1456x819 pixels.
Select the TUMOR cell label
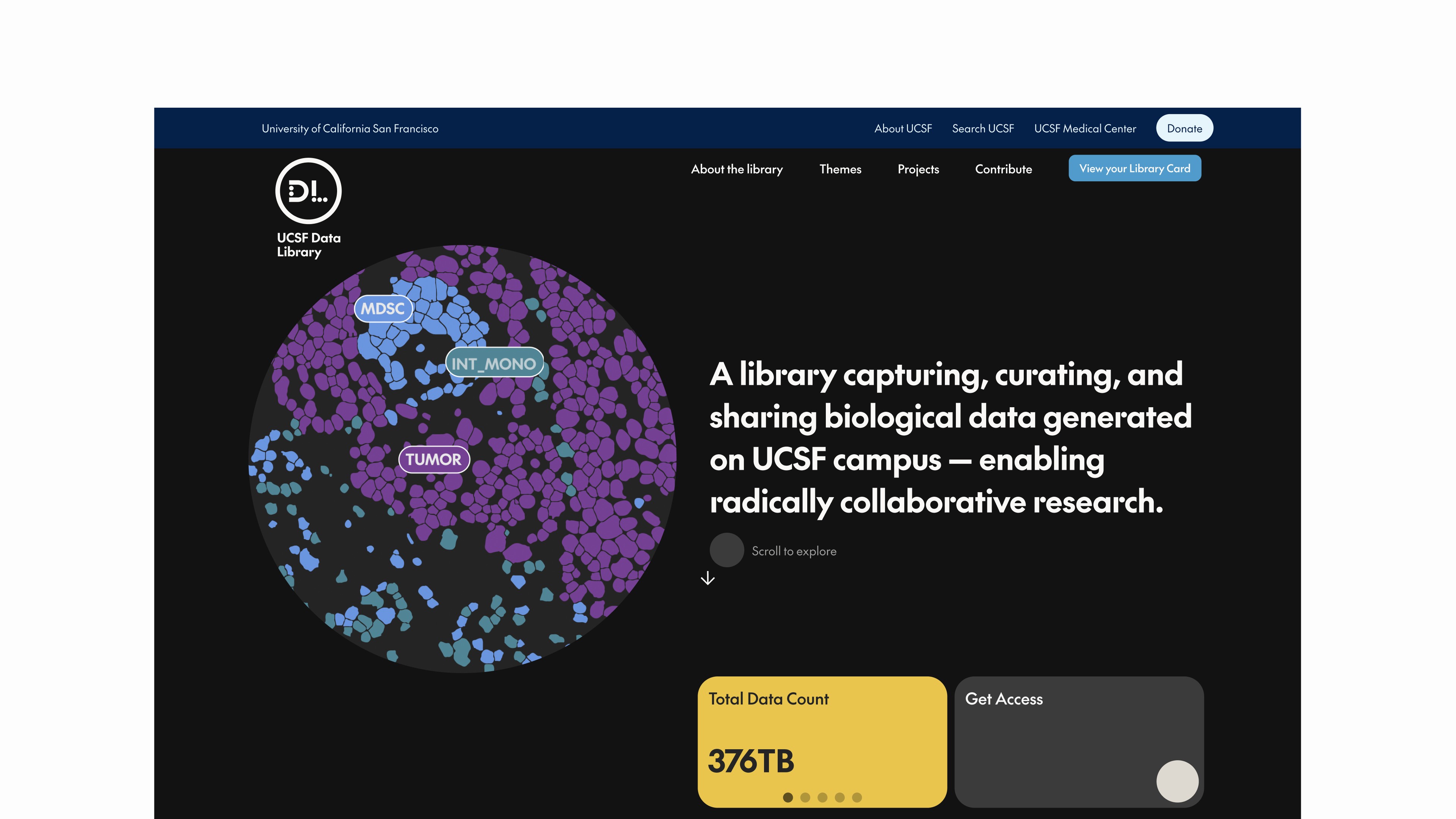point(434,459)
